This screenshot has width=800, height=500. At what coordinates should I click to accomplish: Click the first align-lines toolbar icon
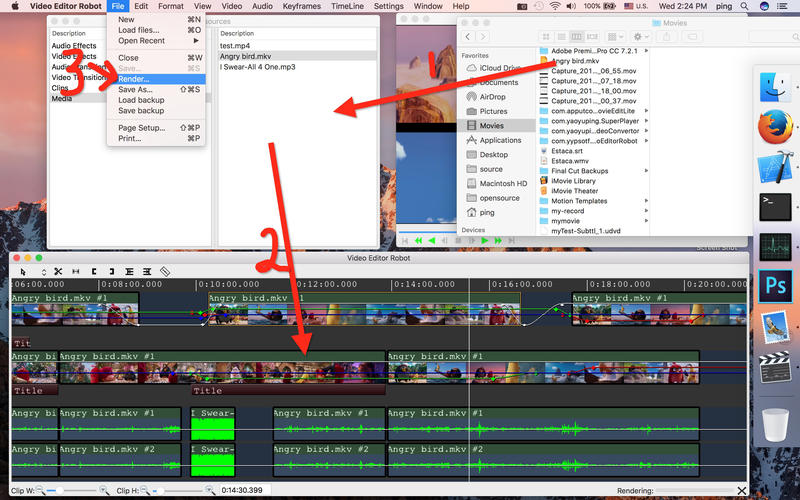[x=130, y=272]
